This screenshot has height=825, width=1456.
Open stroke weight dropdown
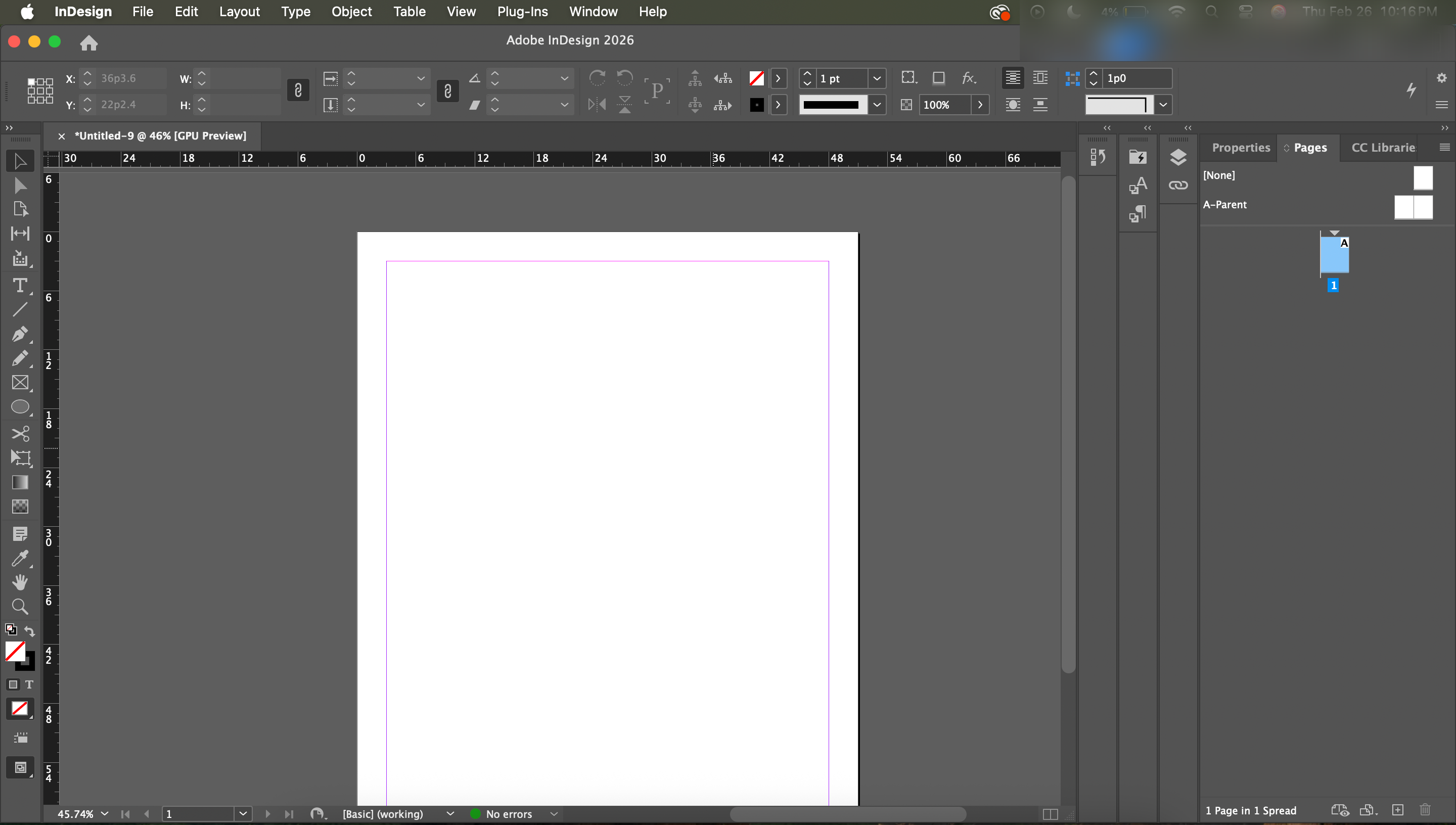(877, 78)
